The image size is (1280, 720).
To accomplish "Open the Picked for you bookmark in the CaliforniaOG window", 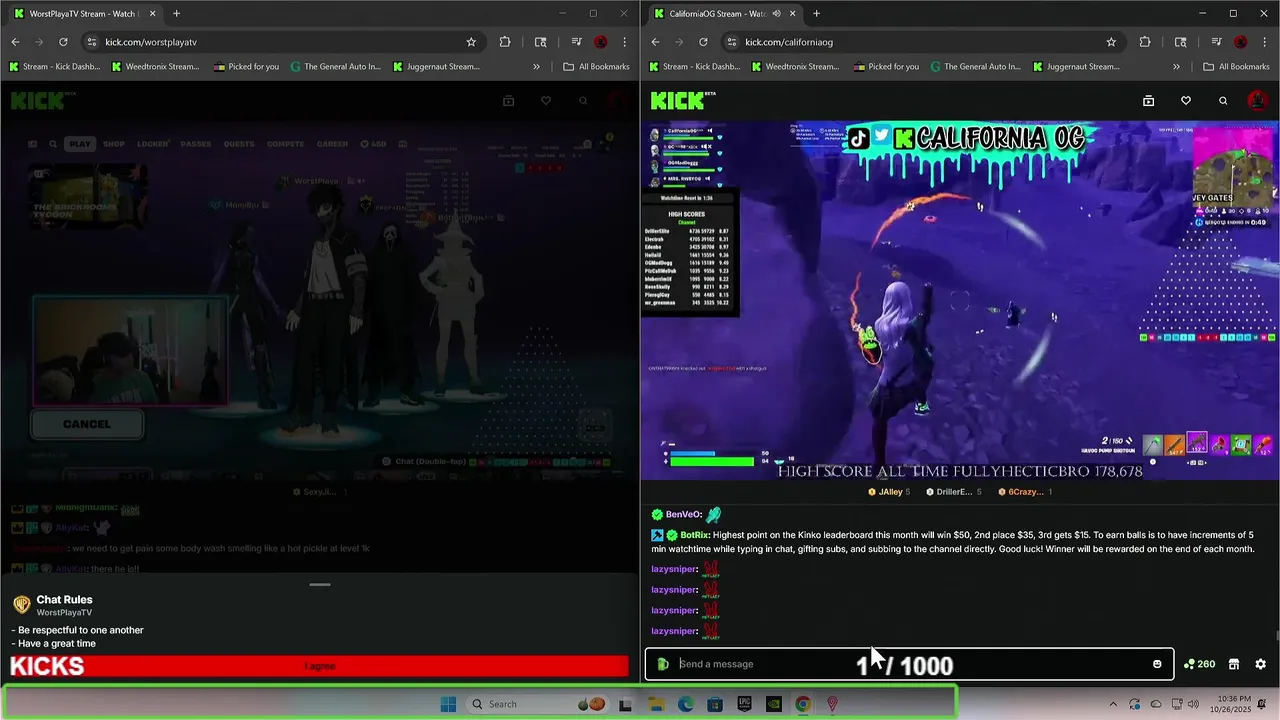I will 885,67.
